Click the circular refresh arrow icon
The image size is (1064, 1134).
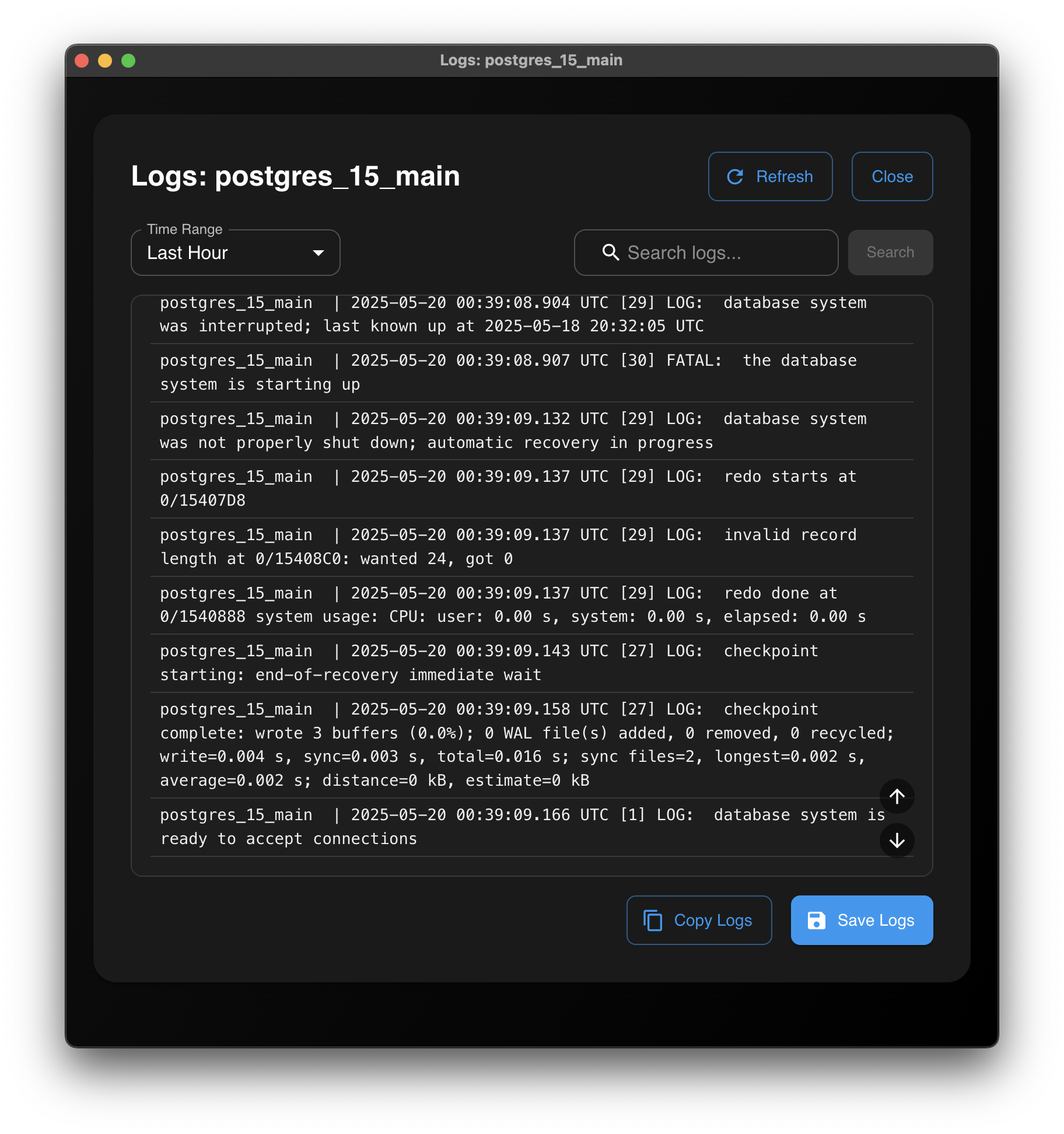pyautogui.click(x=735, y=177)
